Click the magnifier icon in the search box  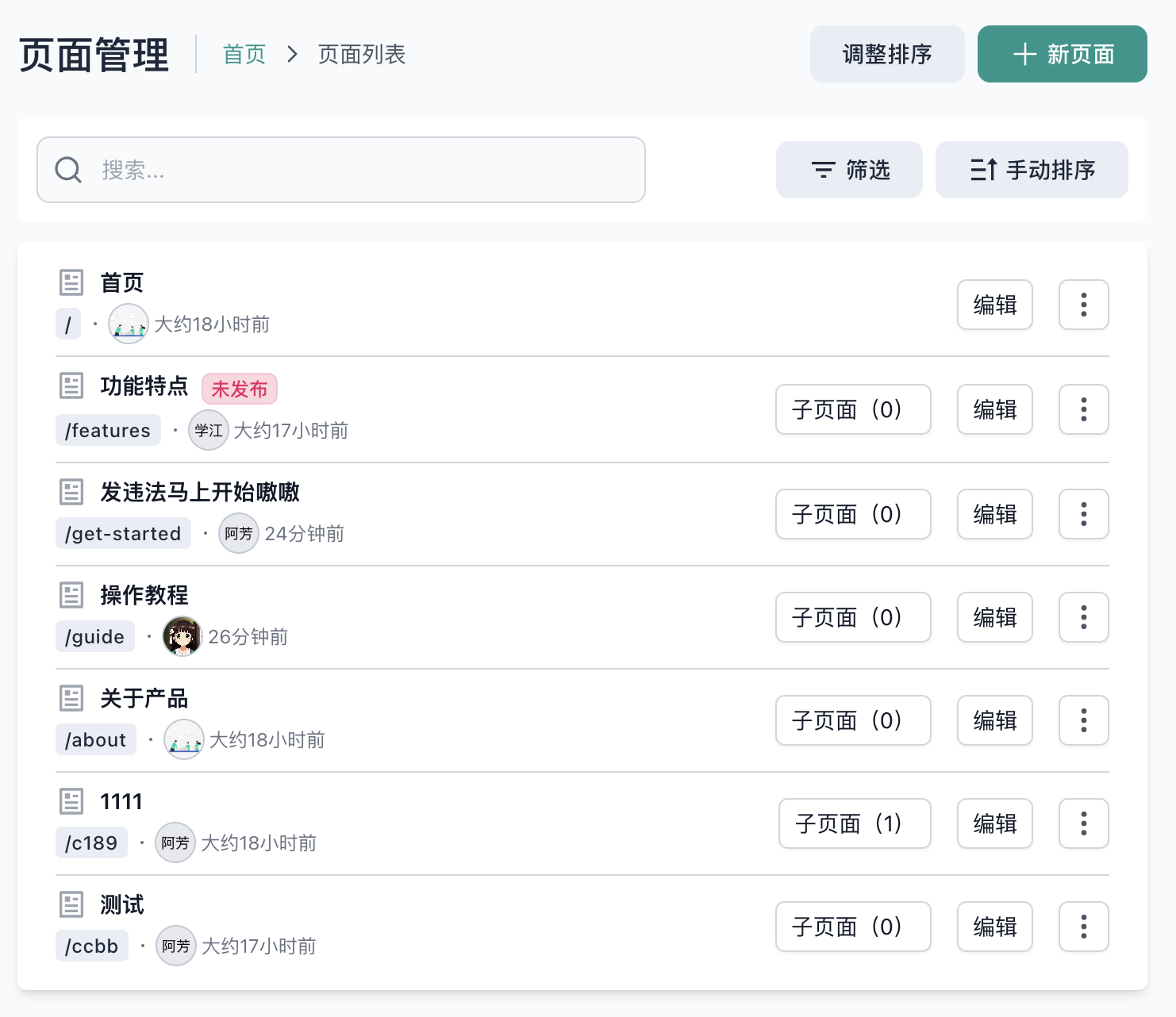point(68,170)
